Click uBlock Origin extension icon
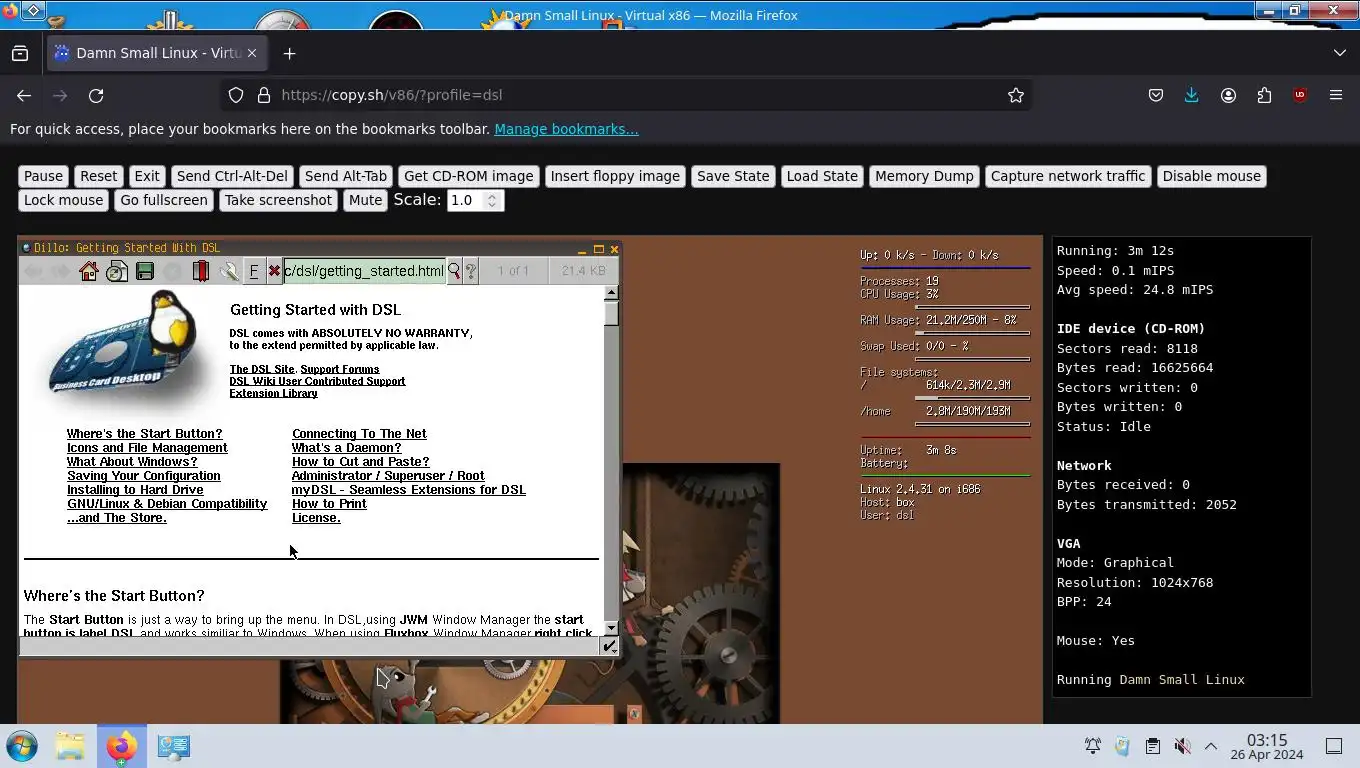1360x768 pixels. [1300, 95]
